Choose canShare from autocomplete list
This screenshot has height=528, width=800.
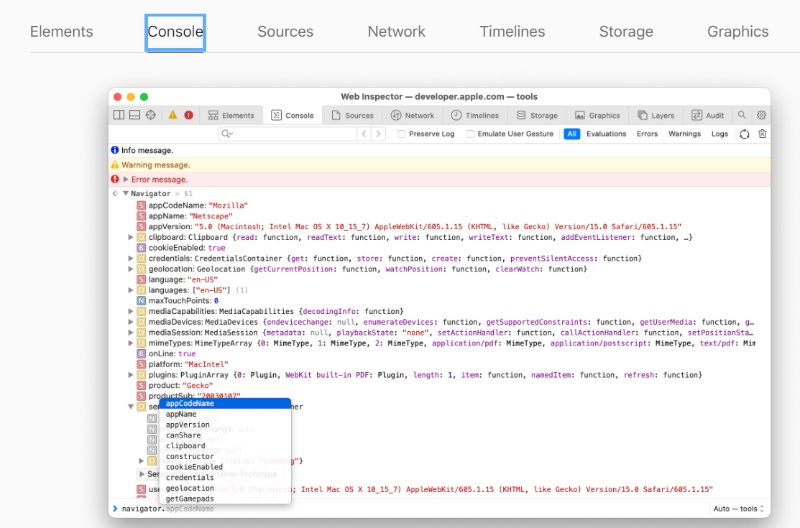183,435
